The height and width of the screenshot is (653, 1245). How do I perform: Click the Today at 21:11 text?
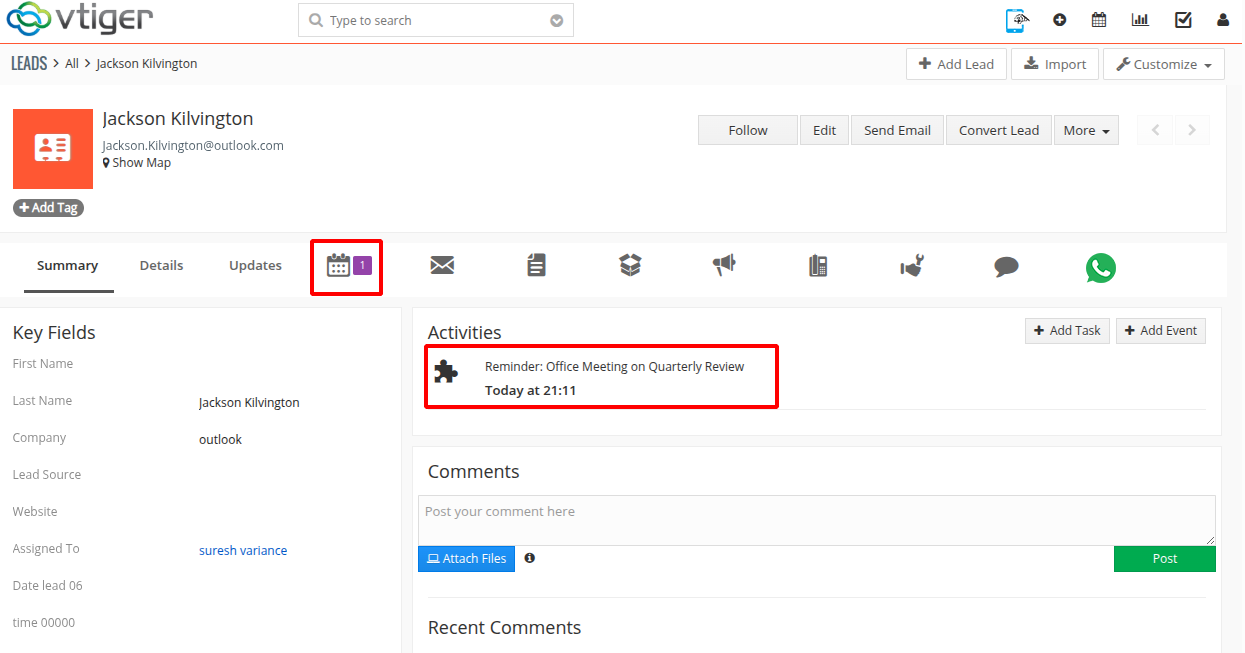coord(530,390)
